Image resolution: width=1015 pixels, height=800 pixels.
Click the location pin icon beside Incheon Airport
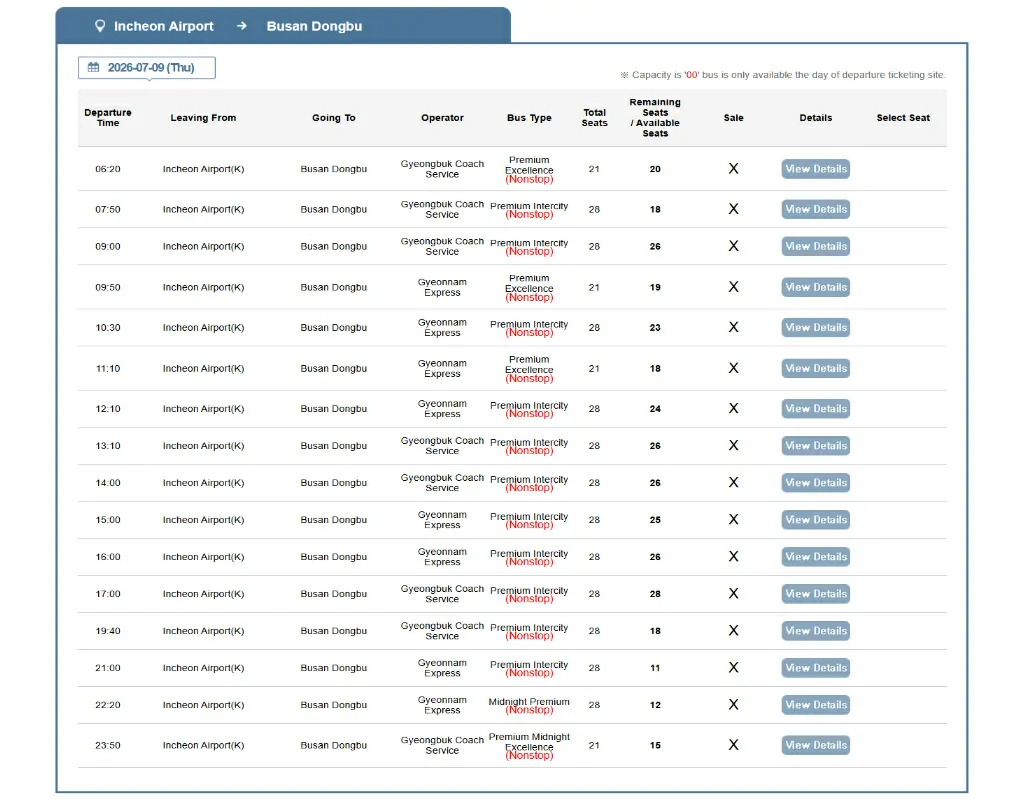pos(100,26)
